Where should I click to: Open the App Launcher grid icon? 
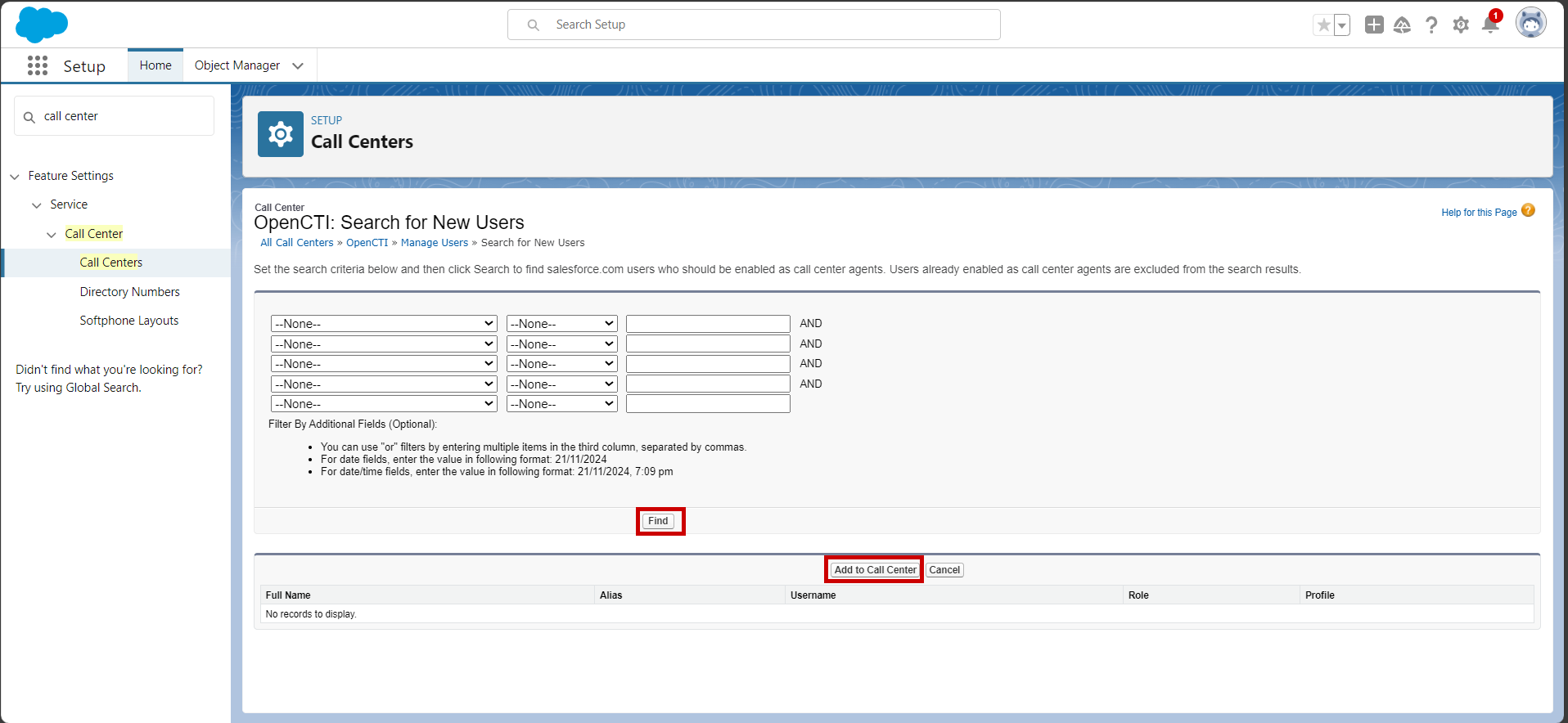point(38,65)
